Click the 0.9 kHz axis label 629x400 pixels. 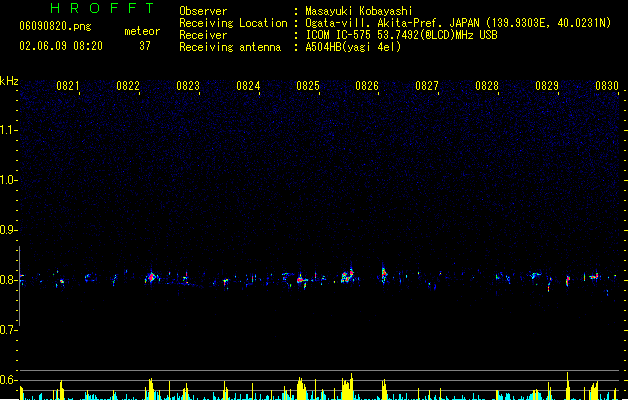pyautogui.click(x=8, y=230)
